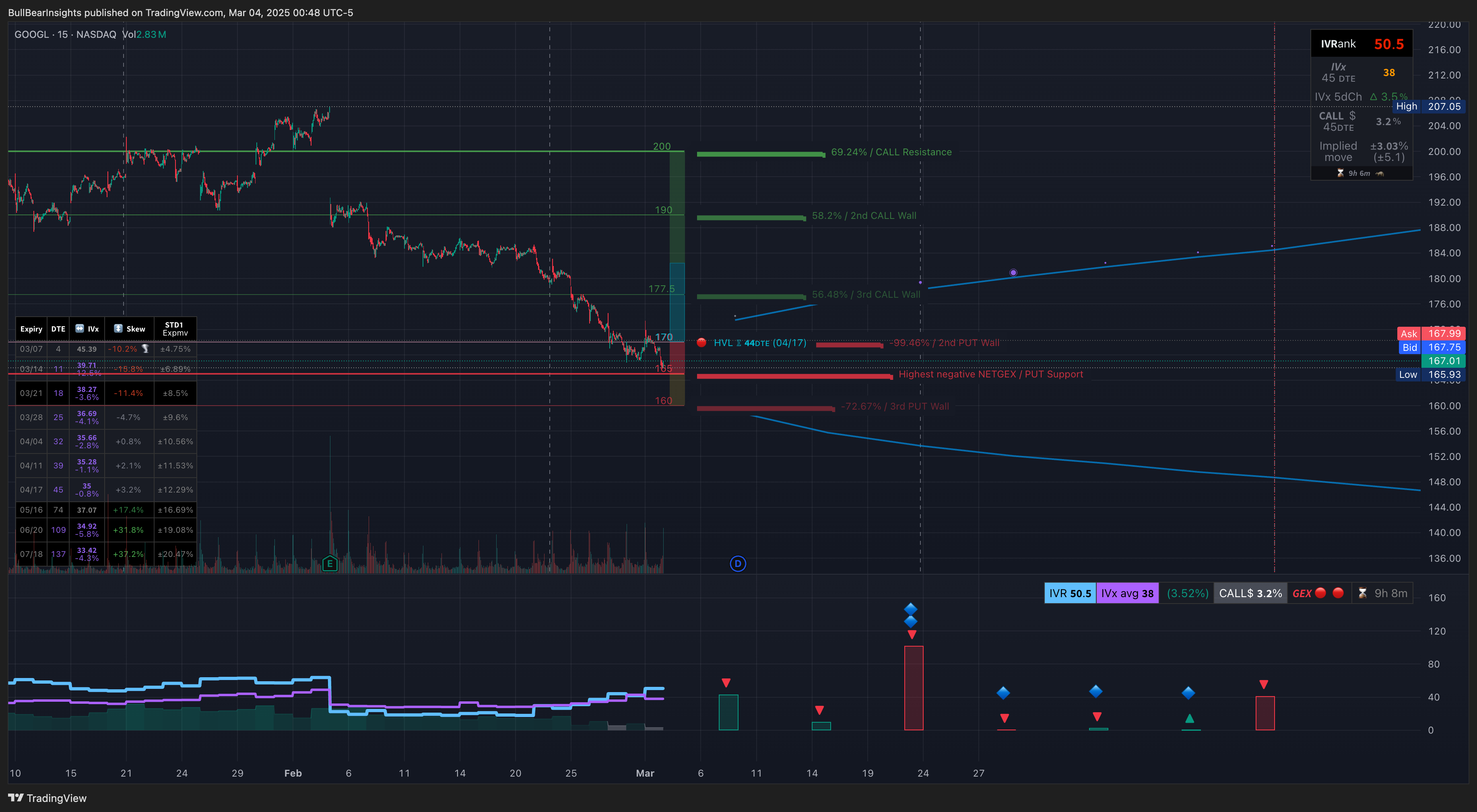Click the IVx 45 DTE value 38
Viewport: 1477px width, 812px height.
click(x=1389, y=73)
